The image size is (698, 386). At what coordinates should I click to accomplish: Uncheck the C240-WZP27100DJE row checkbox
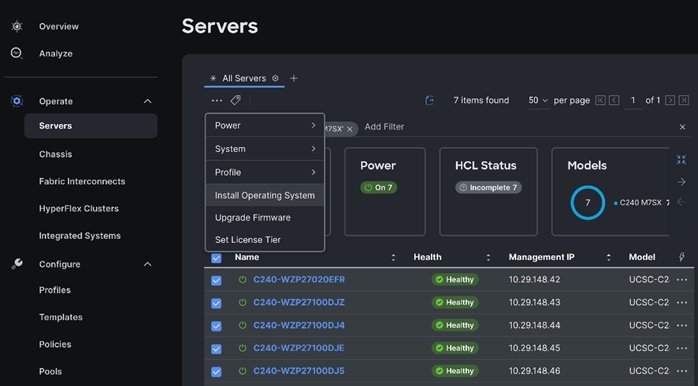216,349
